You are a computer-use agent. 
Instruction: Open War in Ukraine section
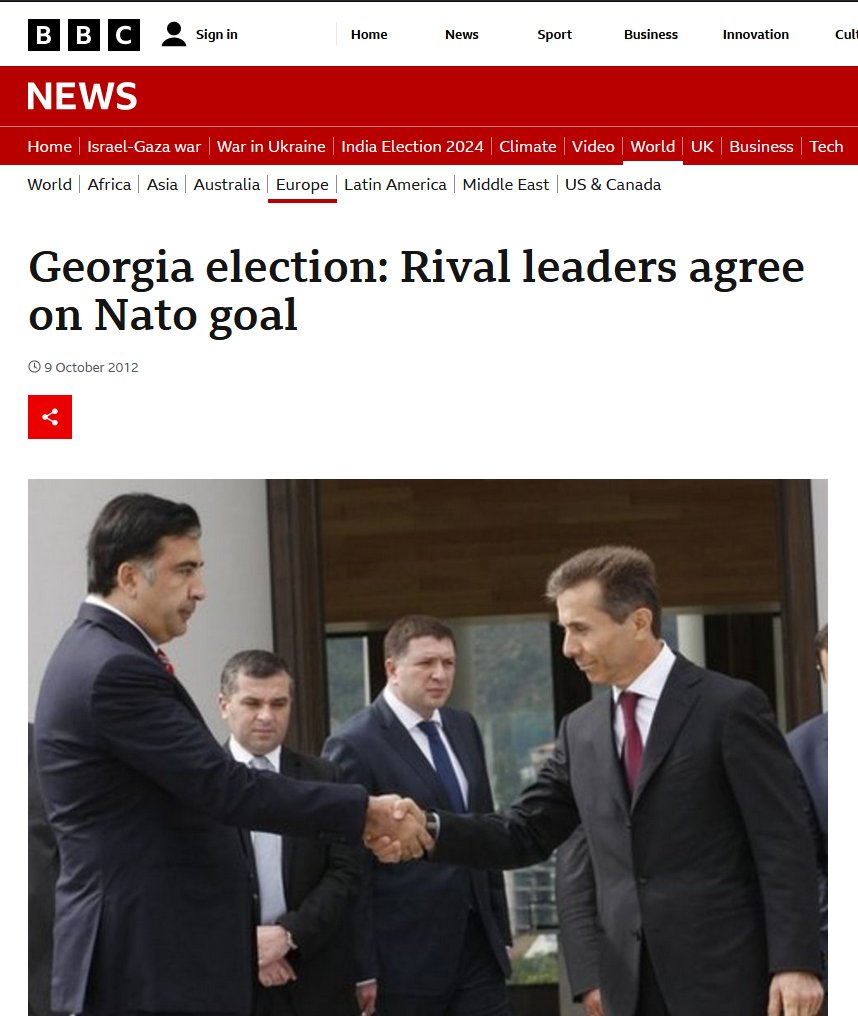[271, 146]
